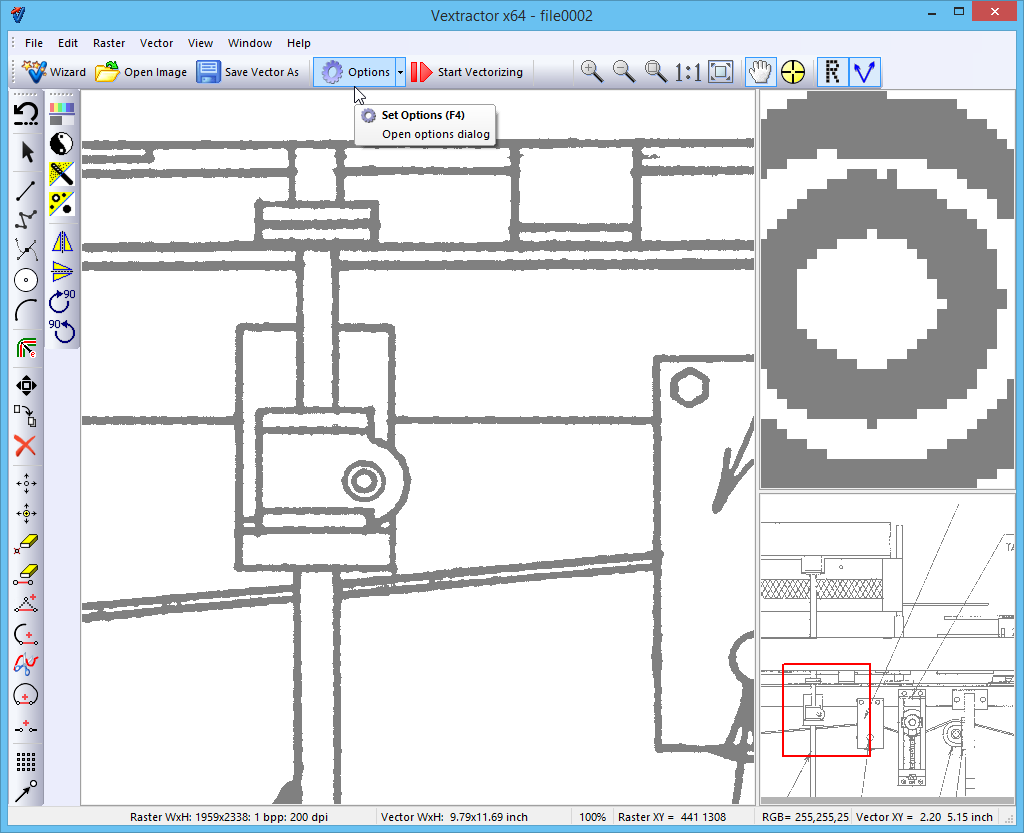Open the Vector menu
The height and width of the screenshot is (833, 1024).
tap(156, 43)
